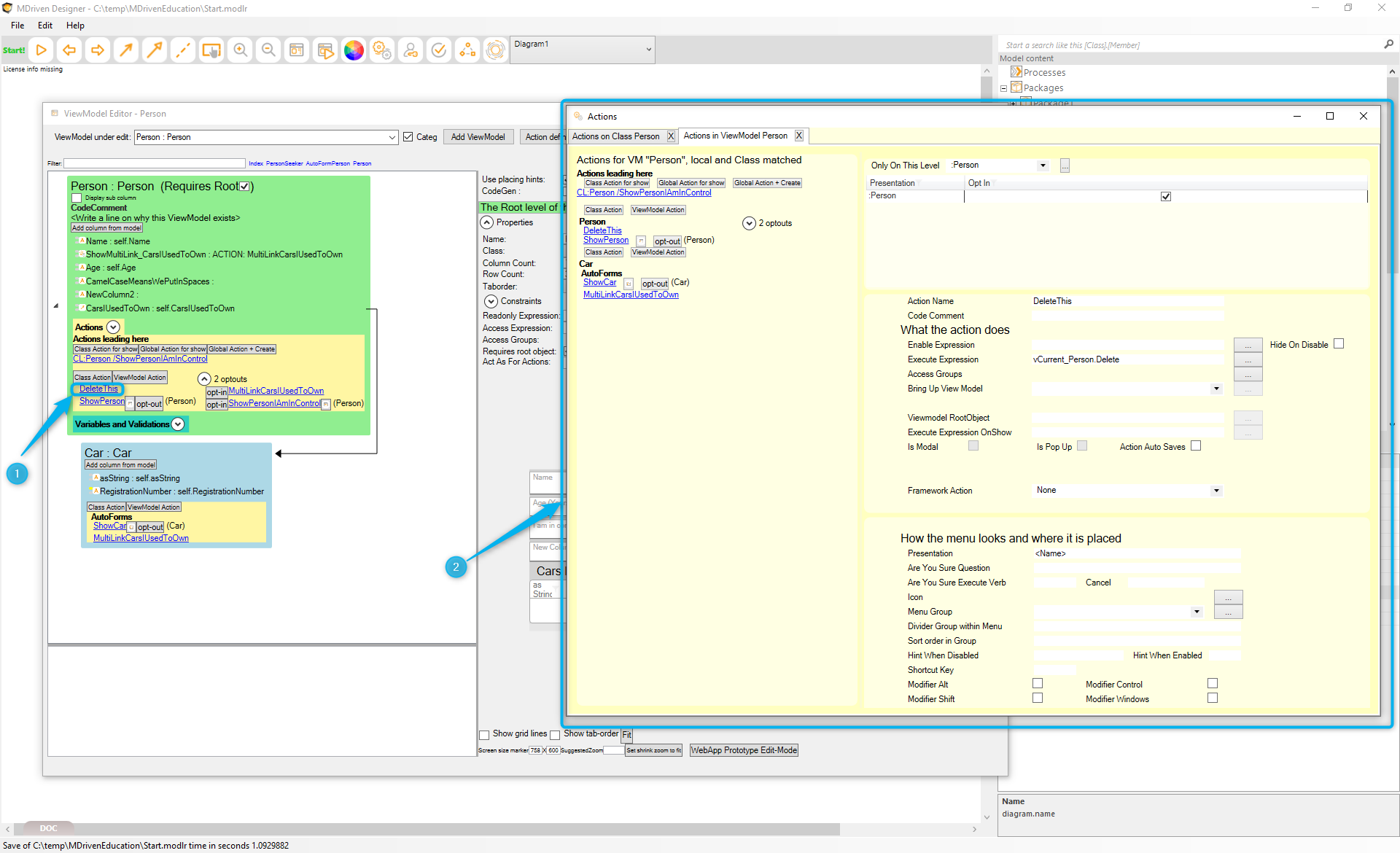This screenshot has height=853, width=1400.
Task: Click the MultiLinkCarsIUsedToOwn link in Actions
Action: click(x=631, y=295)
